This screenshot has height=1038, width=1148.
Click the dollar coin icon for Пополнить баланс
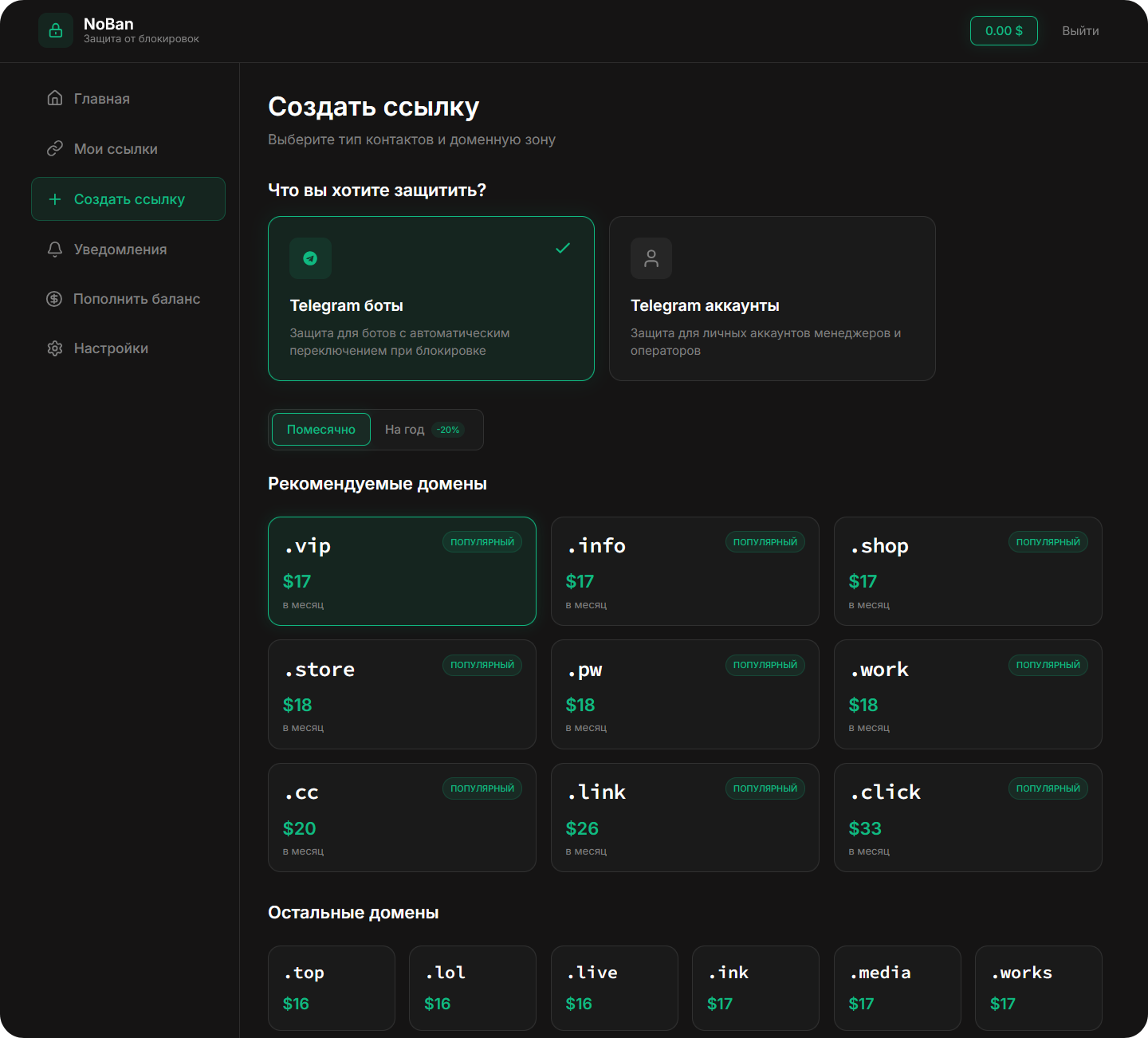[x=54, y=299]
